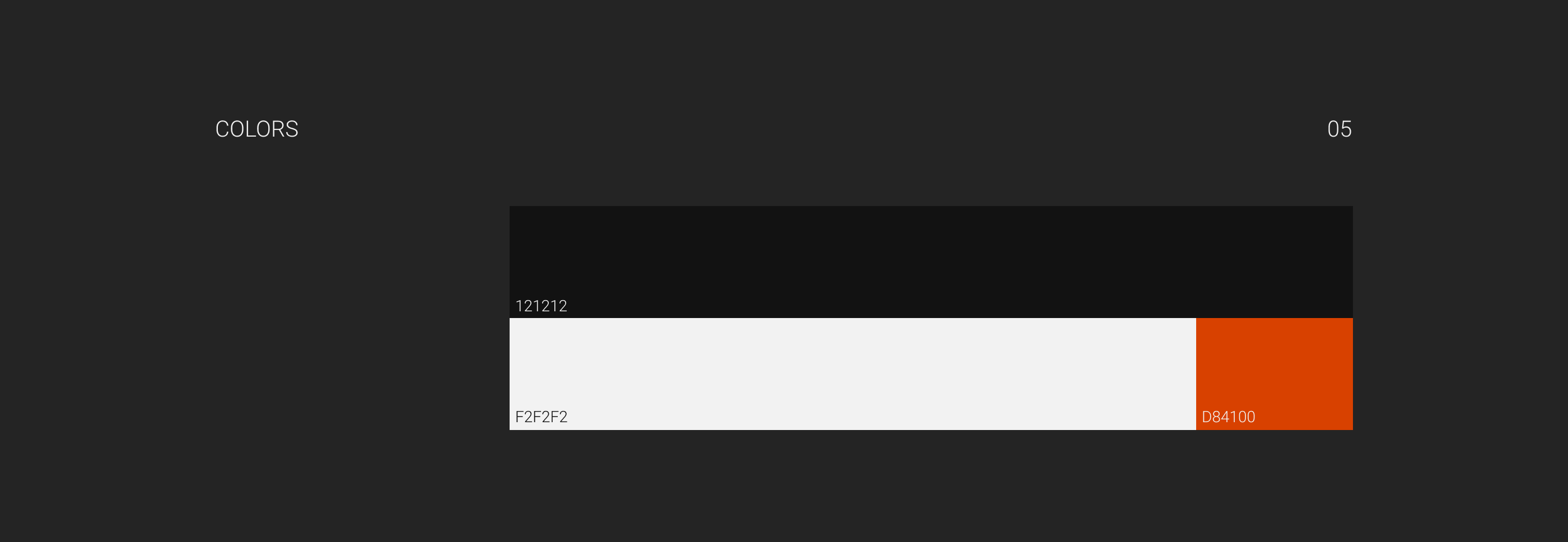Pick the orange accent color block
1568x542 pixels.
click(1273, 368)
